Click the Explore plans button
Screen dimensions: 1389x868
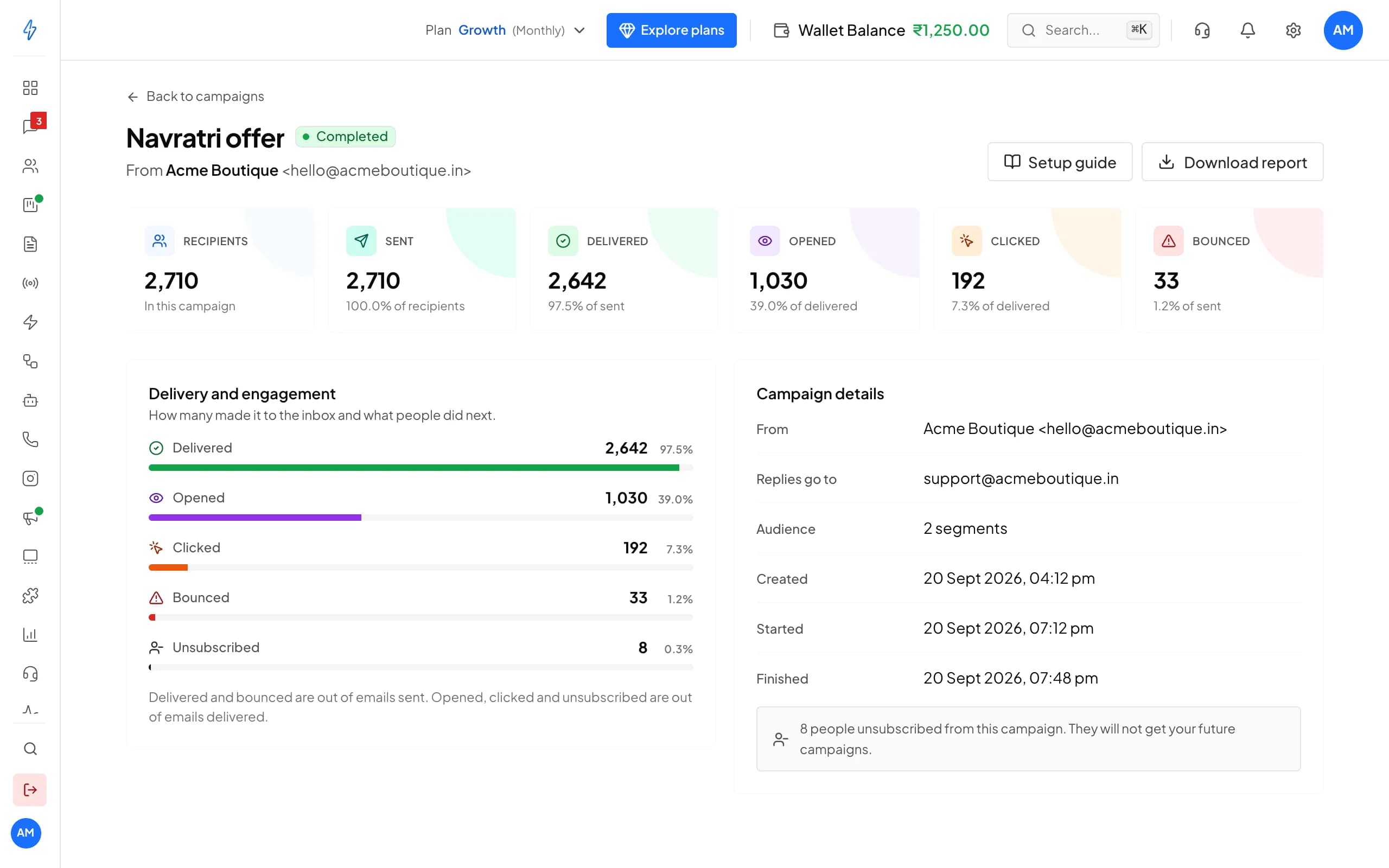pyautogui.click(x=671, y=30)
